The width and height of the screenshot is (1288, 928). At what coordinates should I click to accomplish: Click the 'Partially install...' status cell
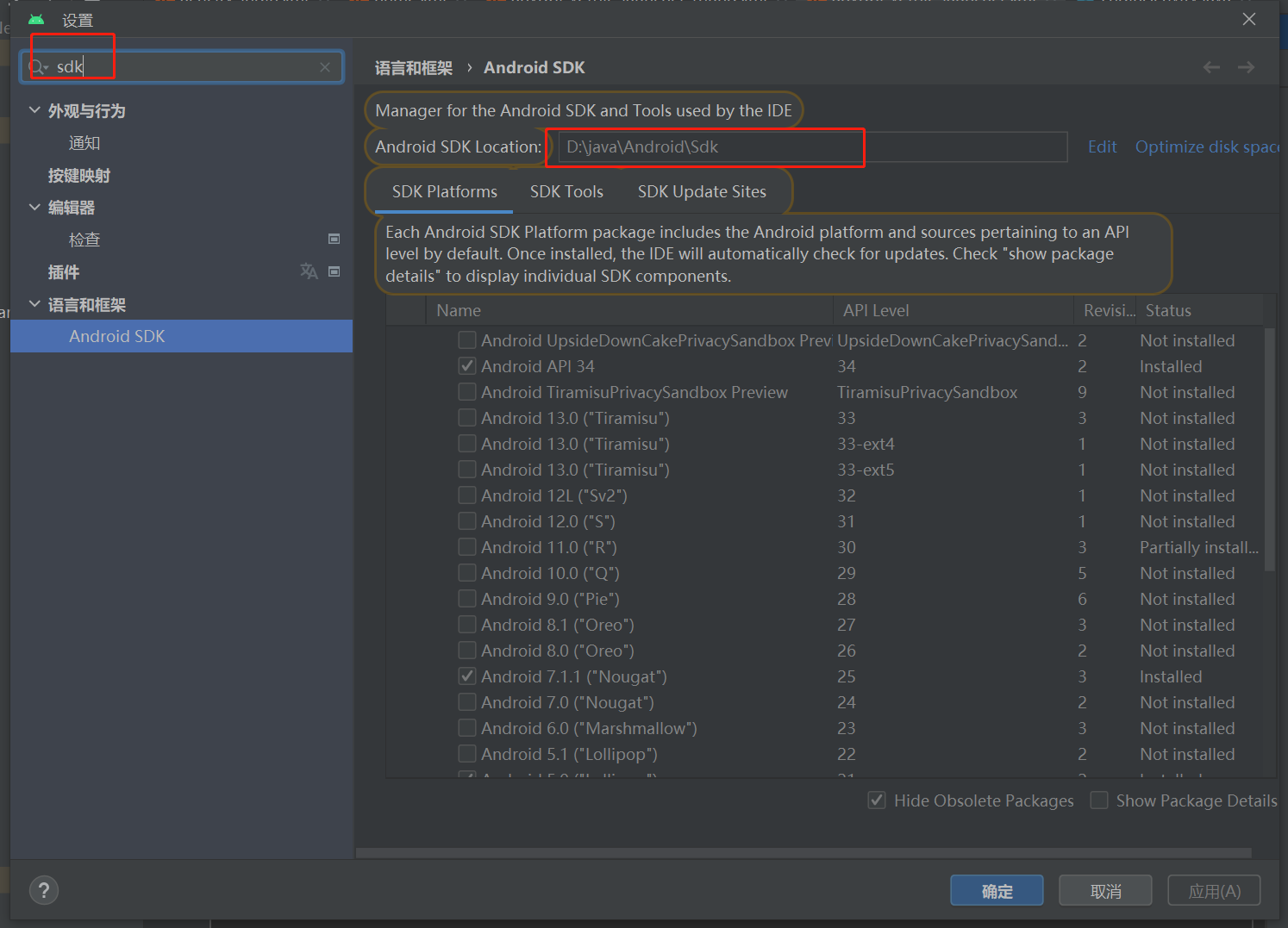(x=1199, y=547)
